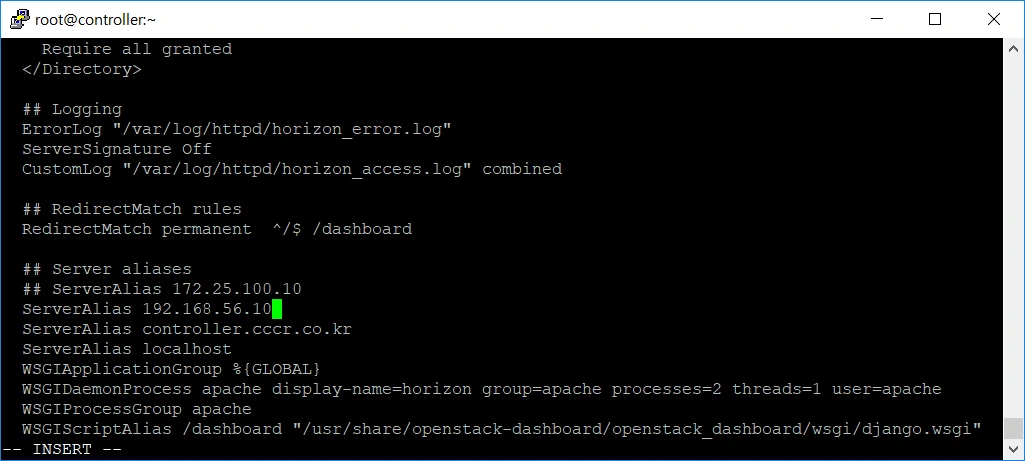Place cursor on ServerAlias 192.168.56.10 line

coord(146,309)
